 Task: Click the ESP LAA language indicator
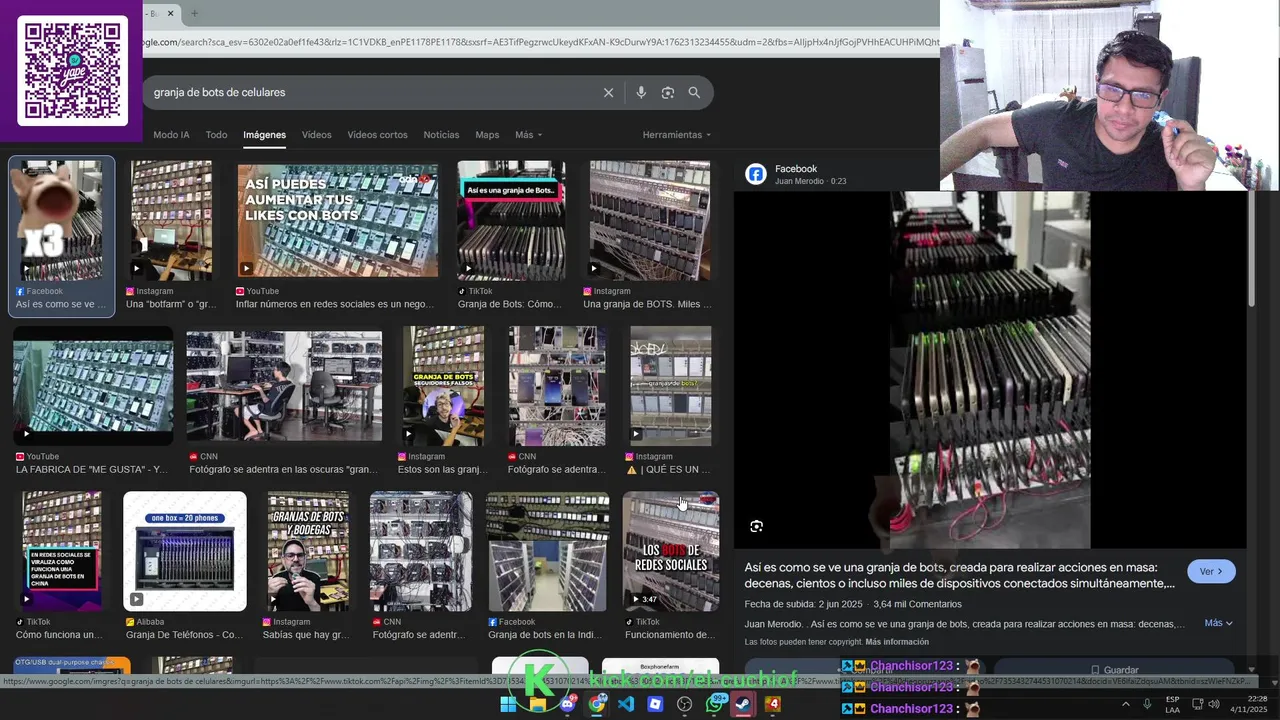(1172, 704)
